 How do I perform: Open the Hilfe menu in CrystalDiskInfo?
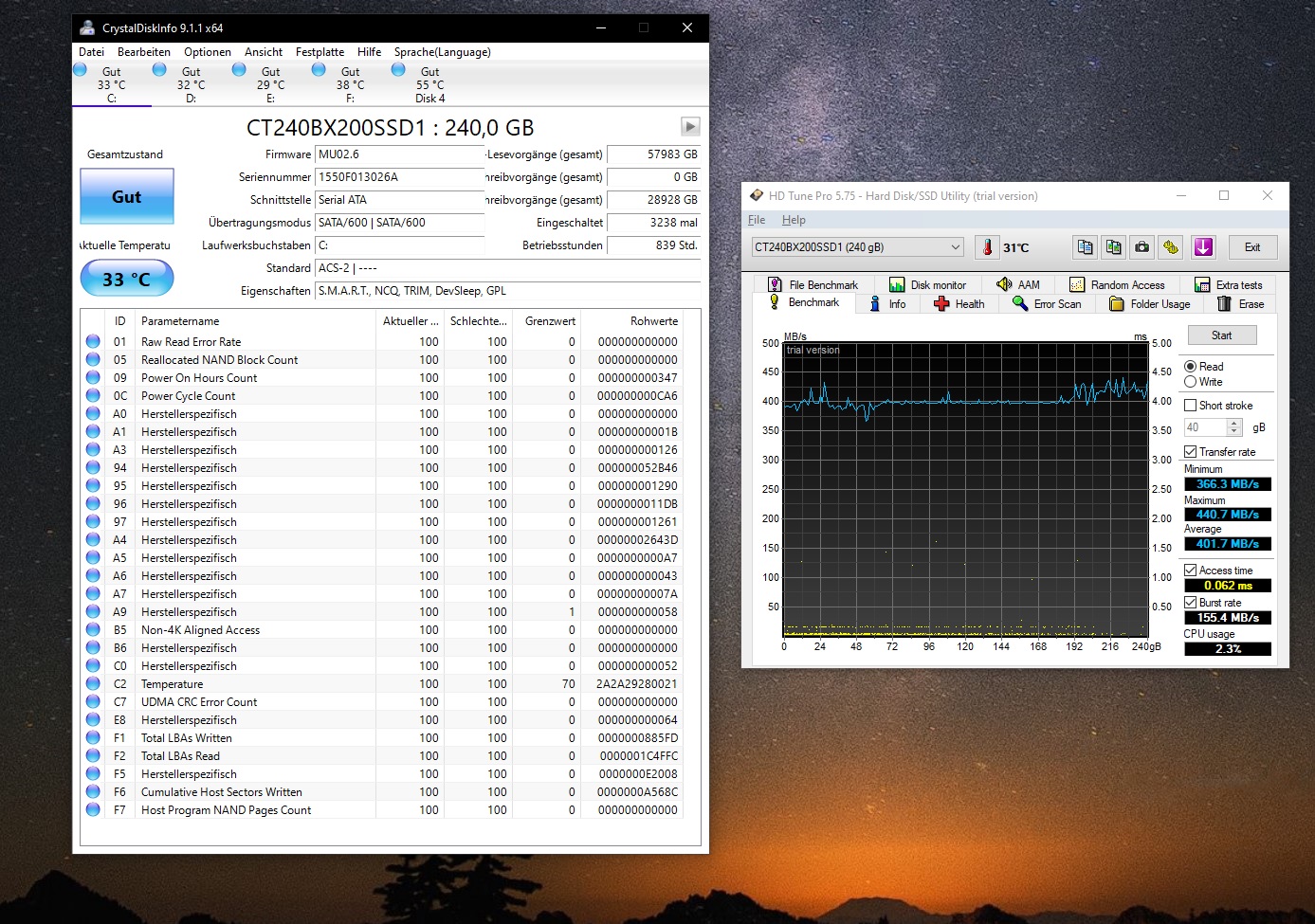click(370, 52)
